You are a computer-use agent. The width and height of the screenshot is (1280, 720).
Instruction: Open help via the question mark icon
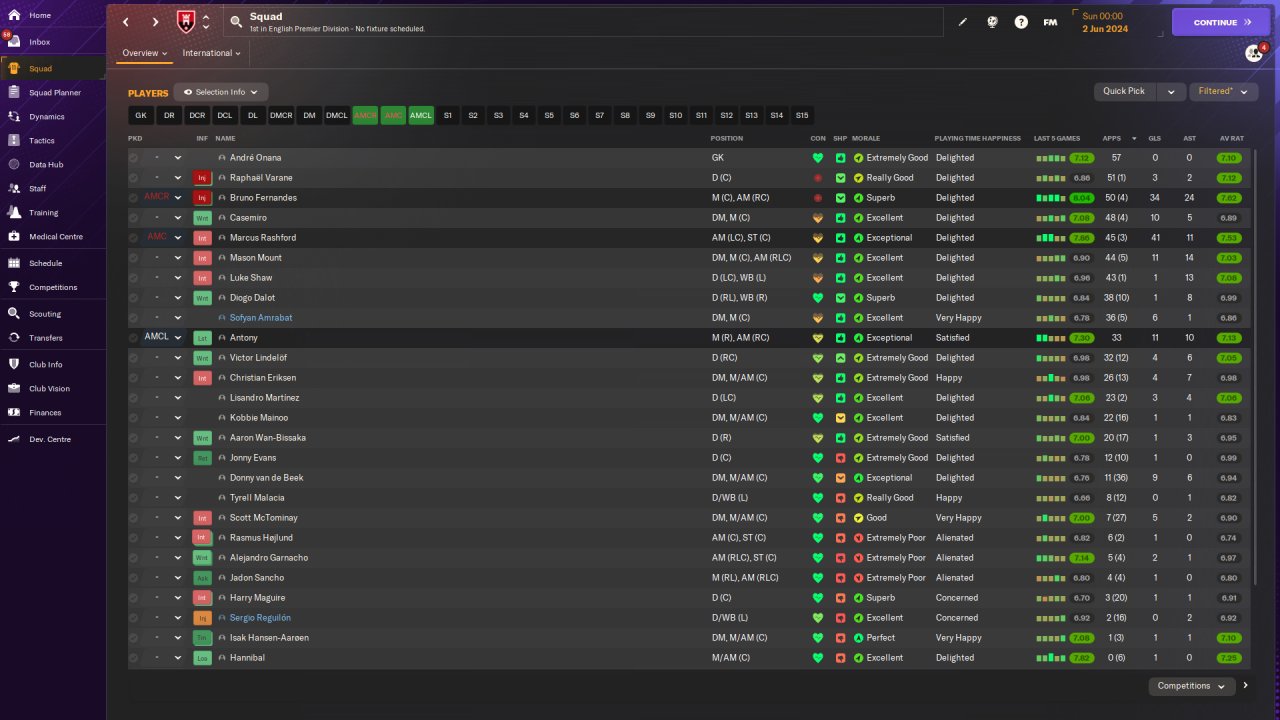point(1021,22)
